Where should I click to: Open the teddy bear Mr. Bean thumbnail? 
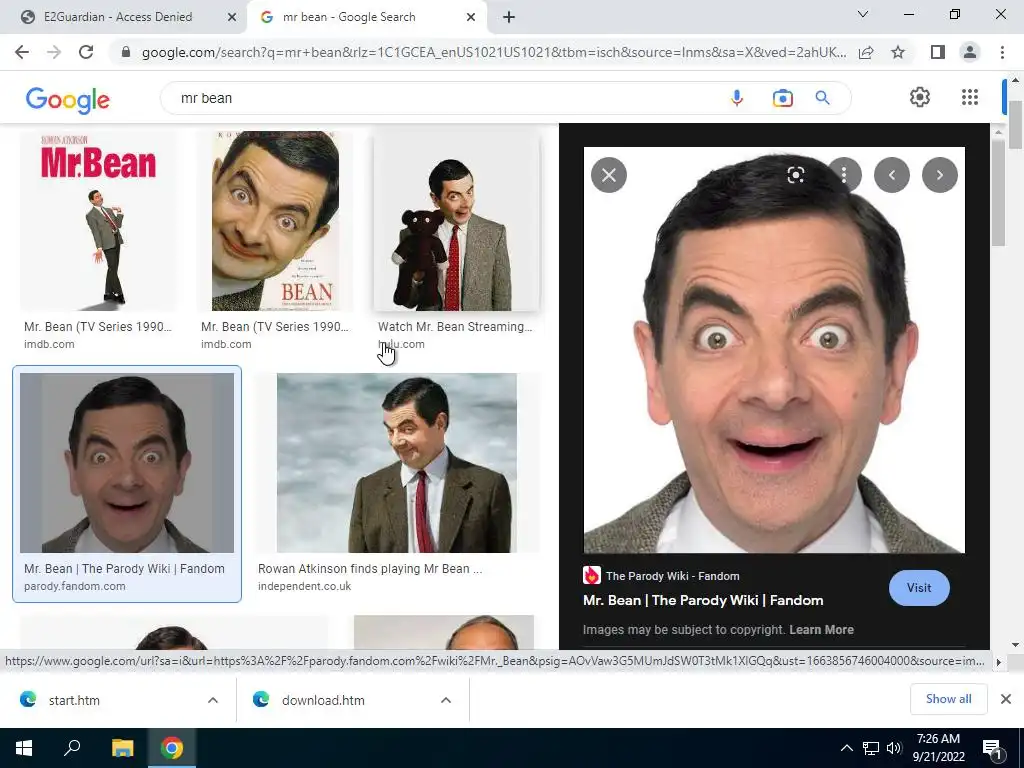[x=456, y=221]
